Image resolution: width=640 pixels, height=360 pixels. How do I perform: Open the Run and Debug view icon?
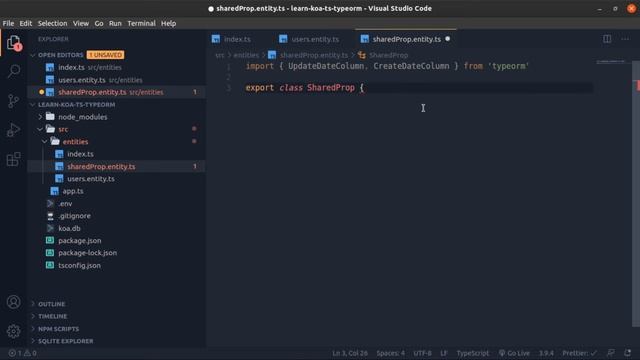[x=13, y=130]
